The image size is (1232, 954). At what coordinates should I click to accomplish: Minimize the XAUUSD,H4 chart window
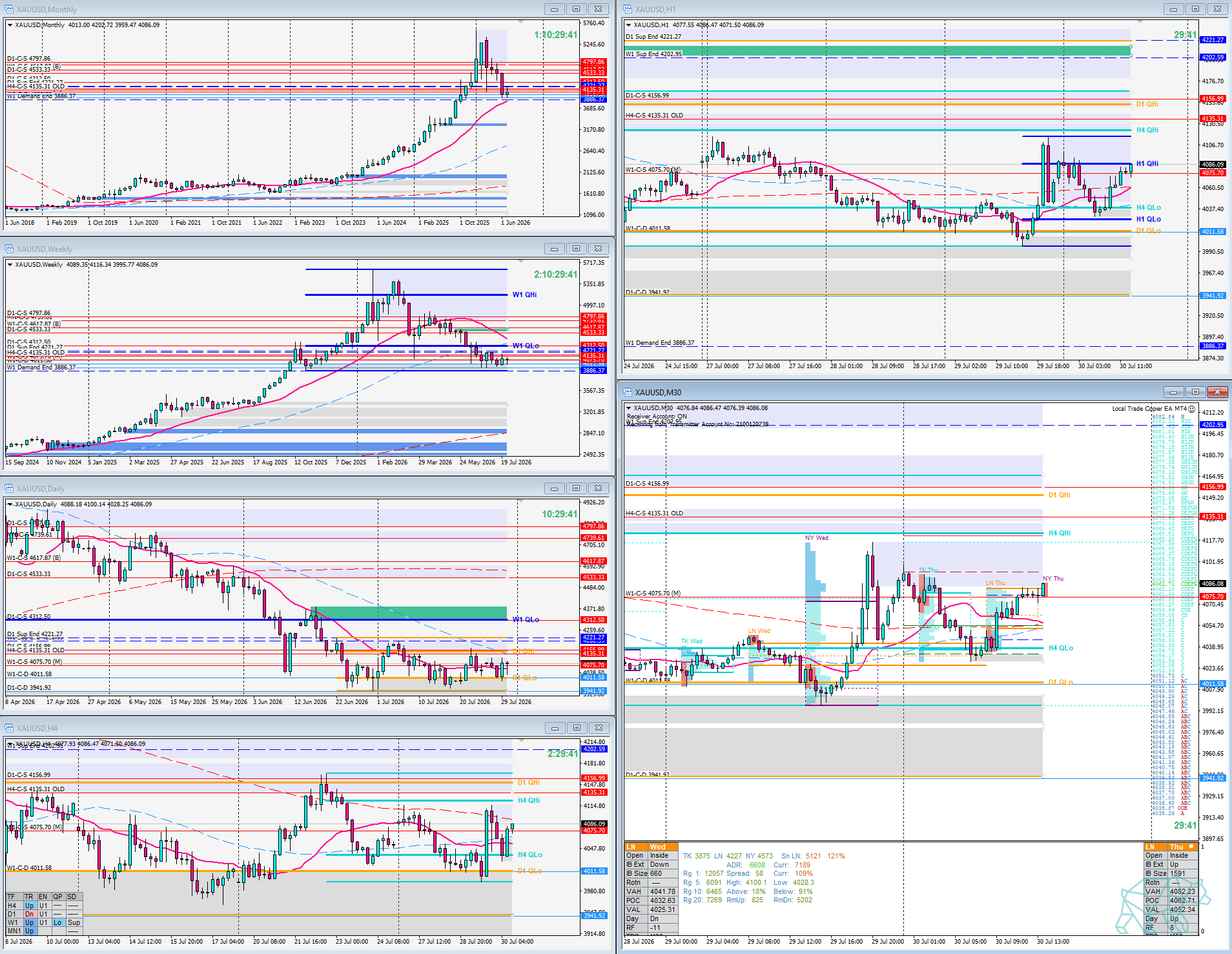pos(554,728)
